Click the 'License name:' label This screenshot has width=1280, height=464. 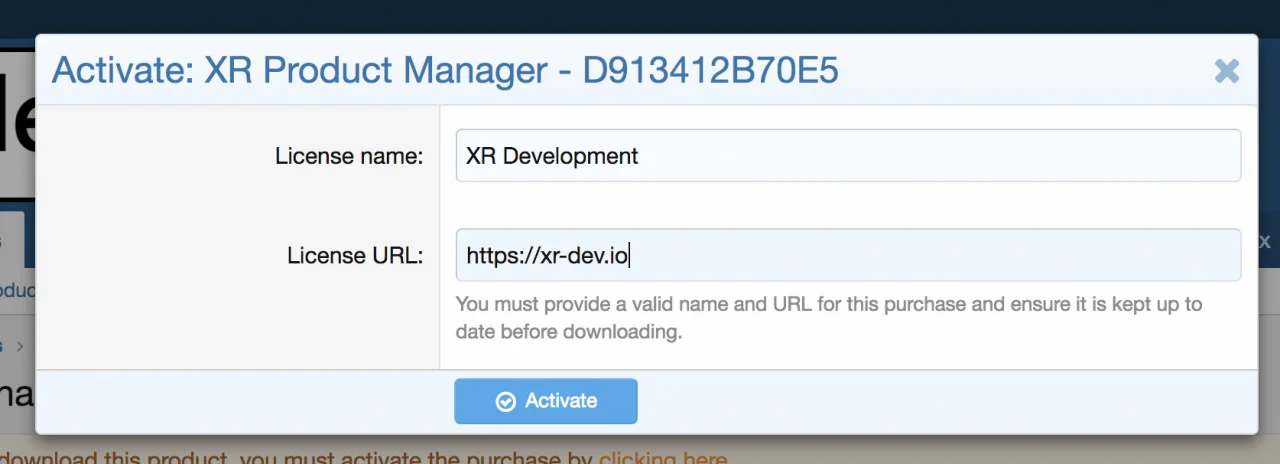pos(349,156)
